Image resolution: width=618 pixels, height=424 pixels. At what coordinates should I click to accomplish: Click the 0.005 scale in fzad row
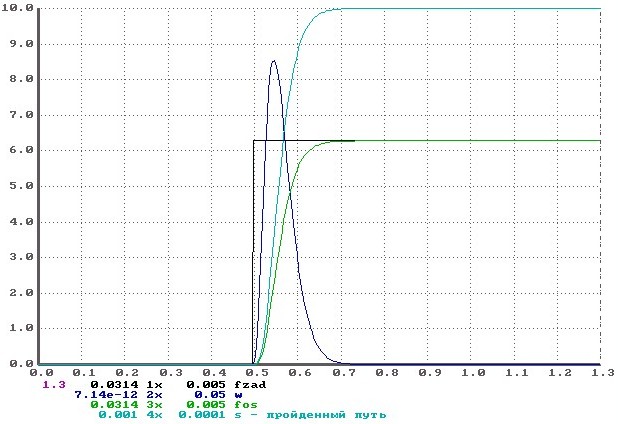[x=206, y=385]
